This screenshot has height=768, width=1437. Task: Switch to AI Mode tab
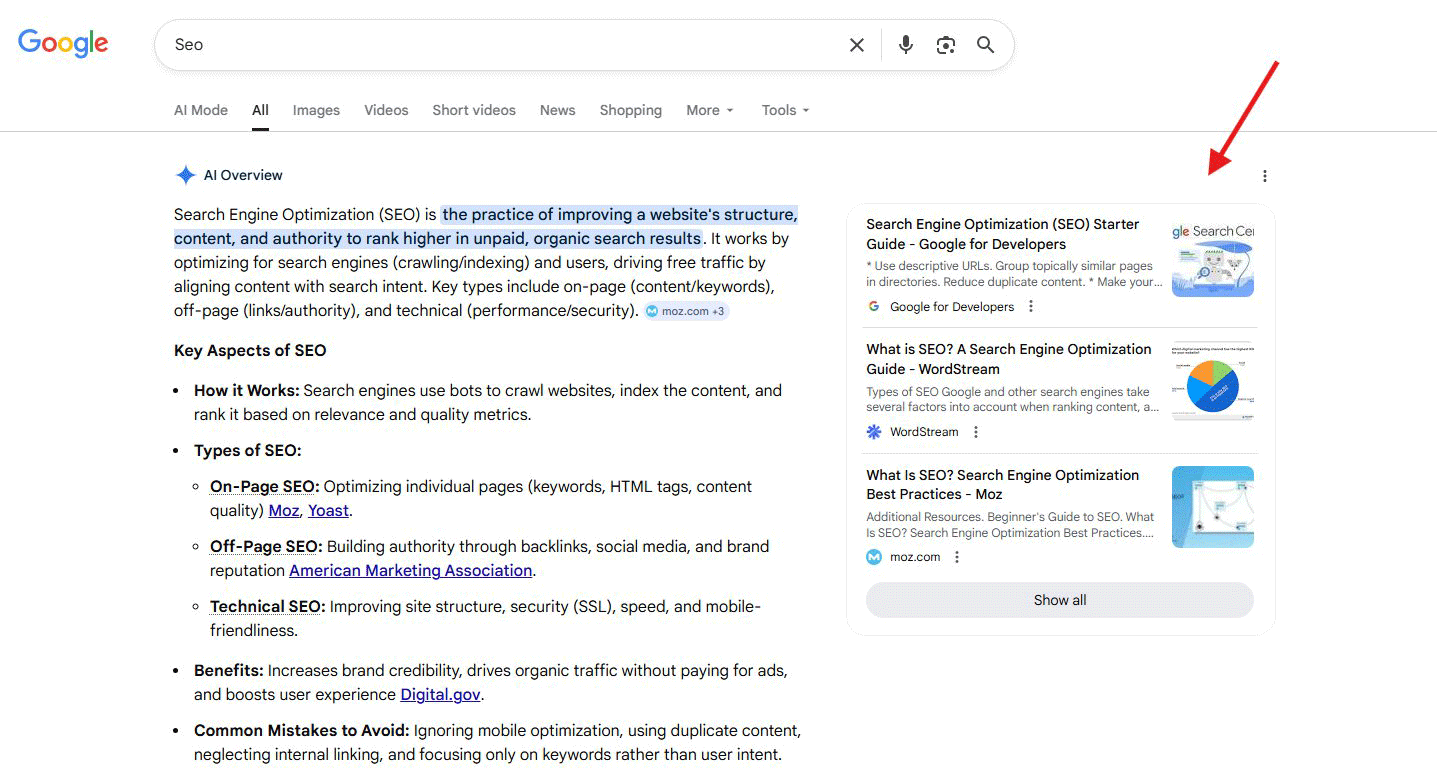click(201, 110)
